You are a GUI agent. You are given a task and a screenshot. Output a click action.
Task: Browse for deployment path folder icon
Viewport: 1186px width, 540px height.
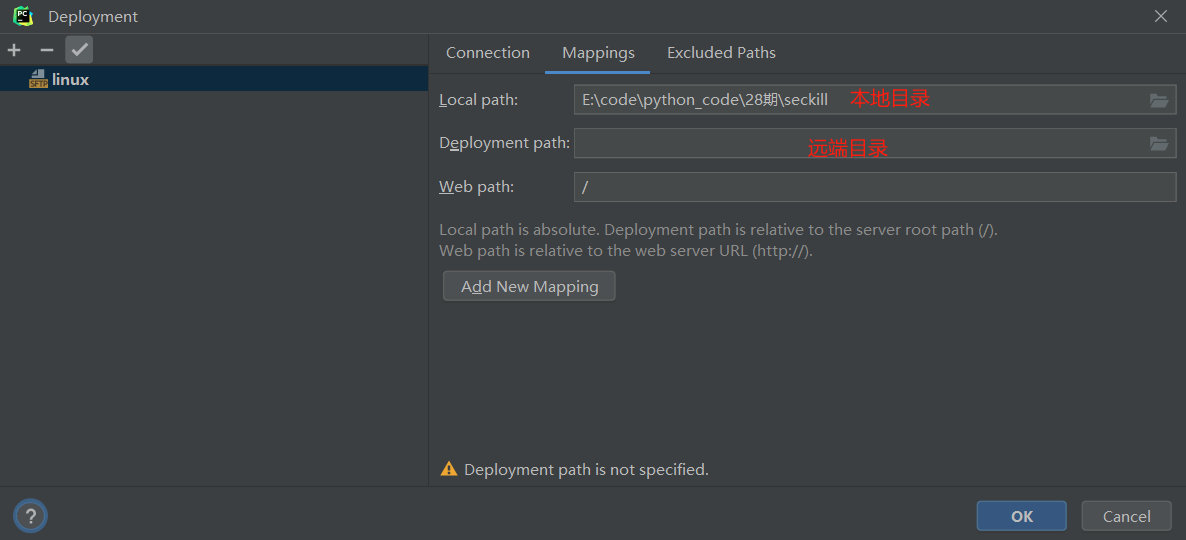pos(1159,144)
